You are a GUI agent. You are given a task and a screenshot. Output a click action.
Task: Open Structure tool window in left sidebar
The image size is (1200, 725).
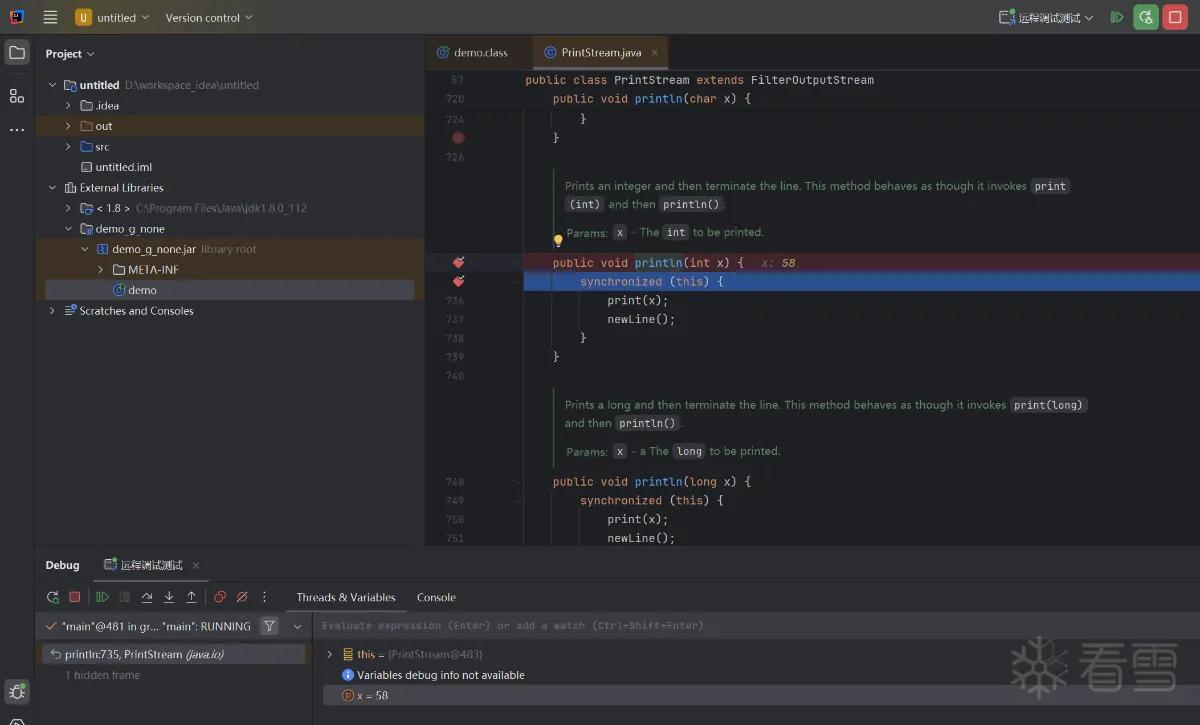[17, 96]
